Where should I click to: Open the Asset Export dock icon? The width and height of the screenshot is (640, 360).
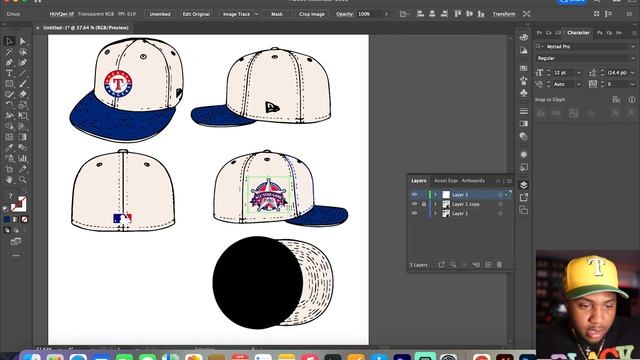click(524, 198)
